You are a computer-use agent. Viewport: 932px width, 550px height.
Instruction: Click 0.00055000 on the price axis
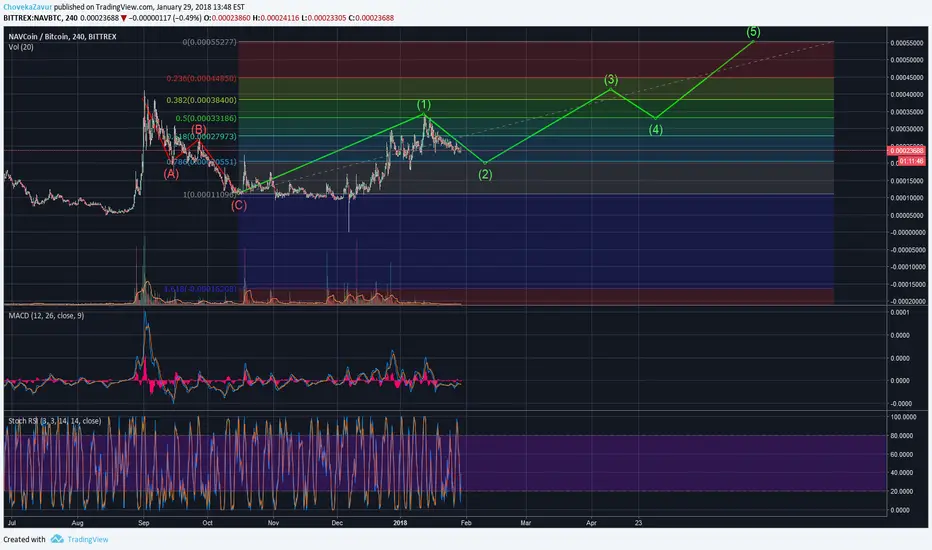(x=906, y=43)
